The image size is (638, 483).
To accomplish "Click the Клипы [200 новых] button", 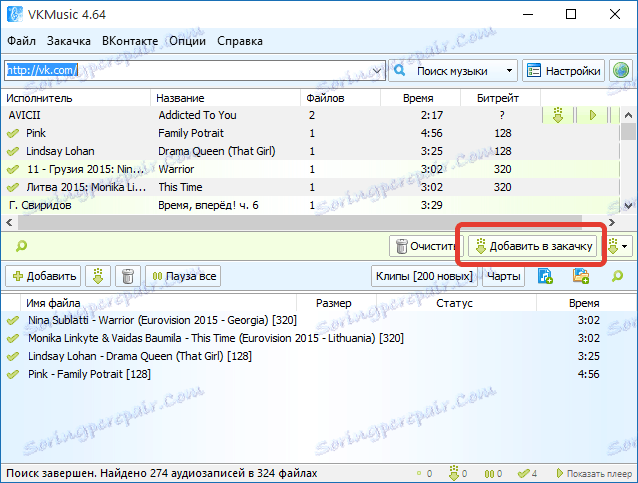I will 424,276.
